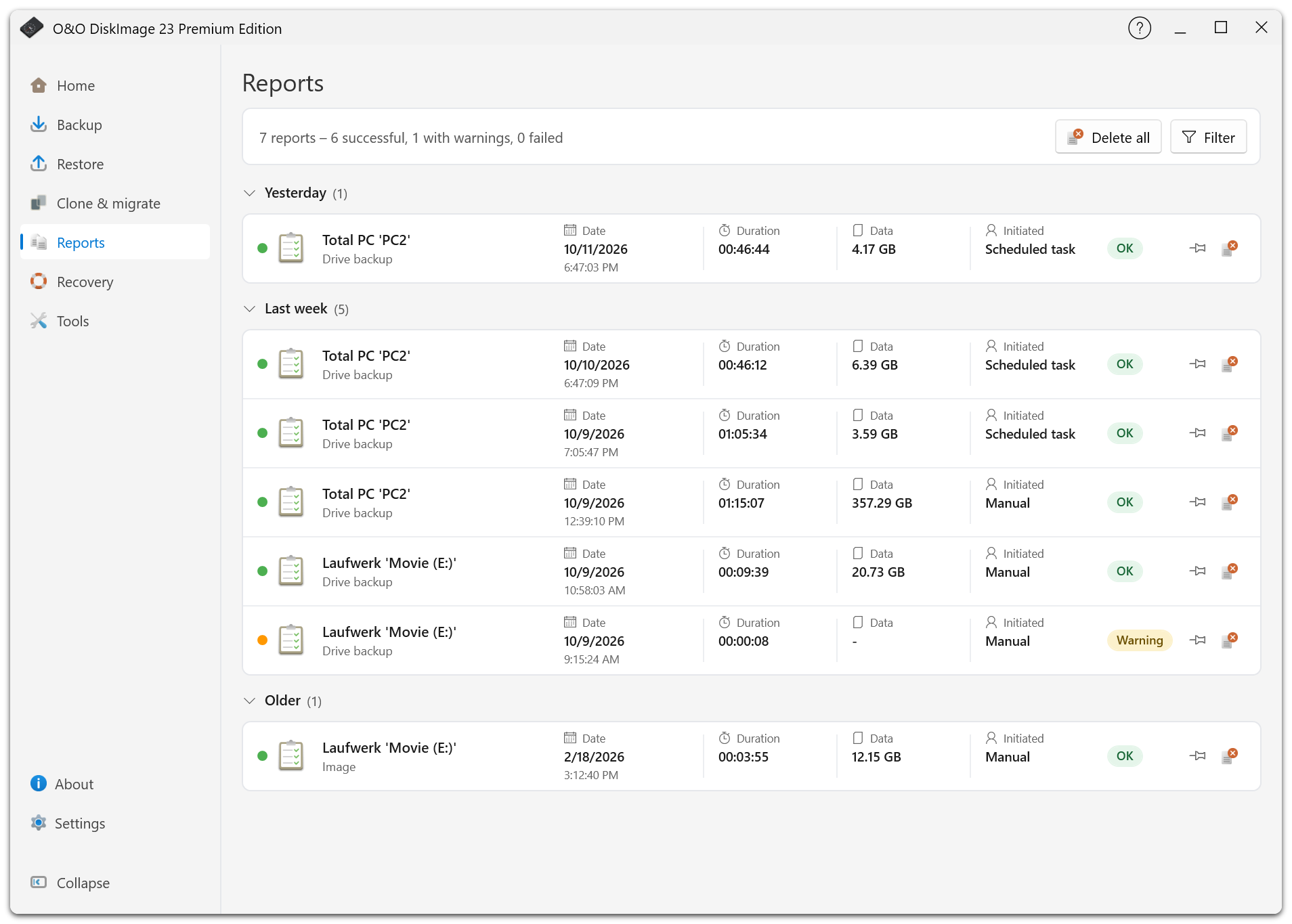Open the Filter options
Viewport: 1292px width, 924px height.
pos(1208,137)
